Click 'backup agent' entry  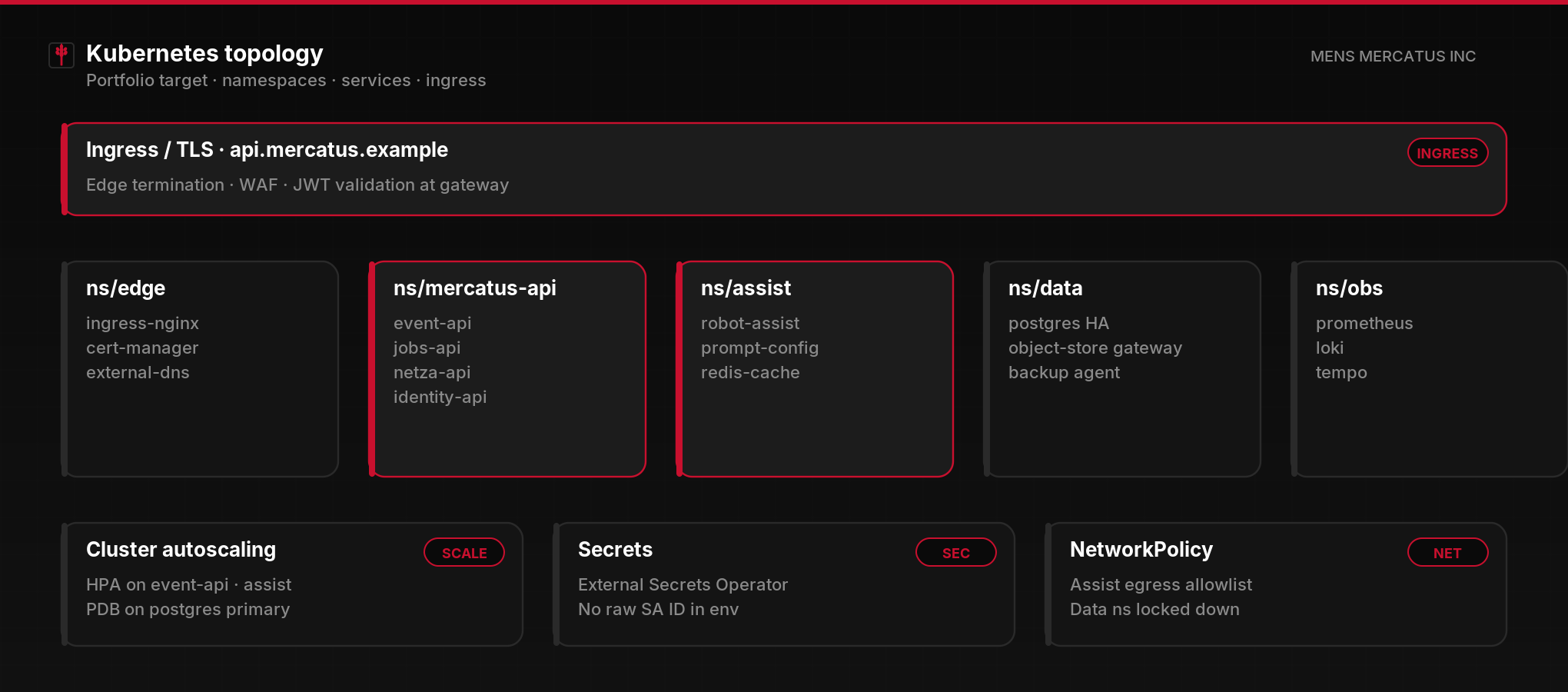(1064, 373)
